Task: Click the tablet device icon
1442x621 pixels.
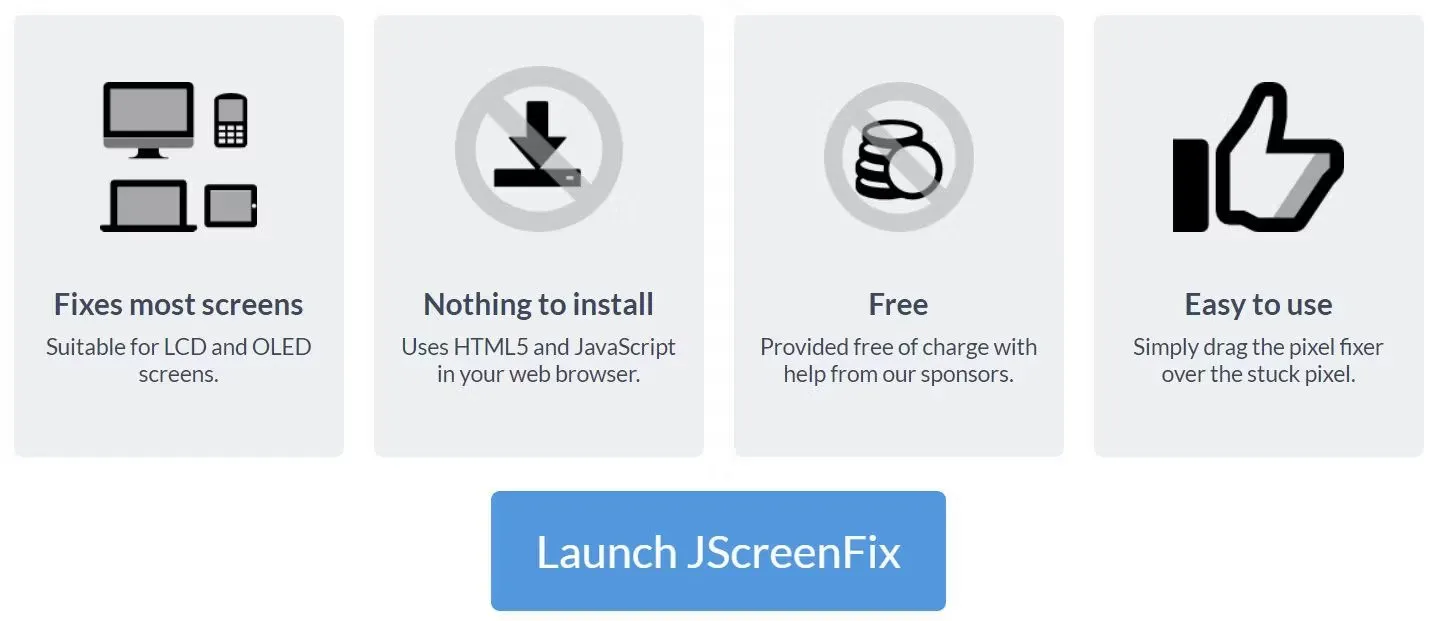Action: [x=231, y=206]
